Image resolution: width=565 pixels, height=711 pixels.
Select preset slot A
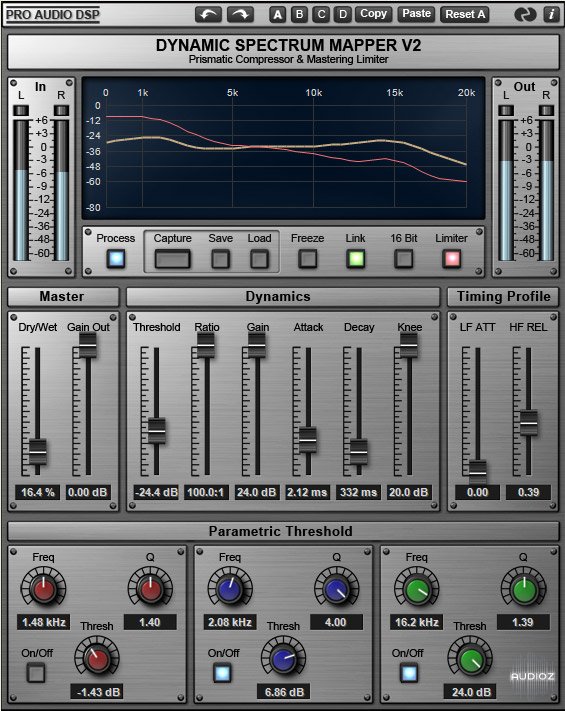click(278, 15)
